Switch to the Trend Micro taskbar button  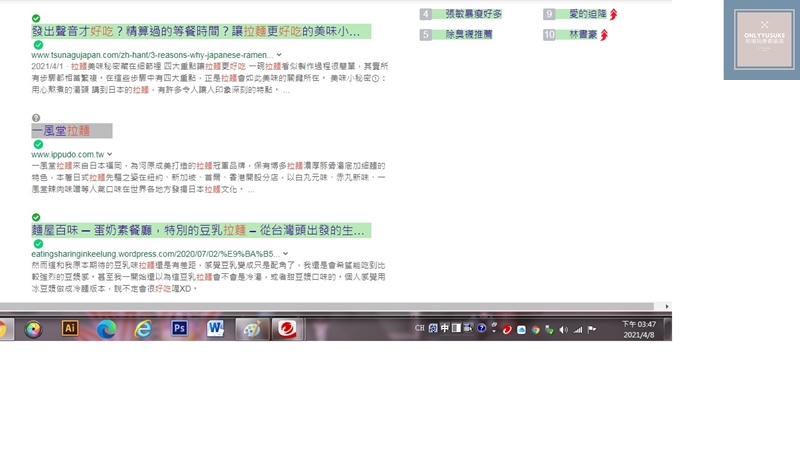(x=287, y=329)
